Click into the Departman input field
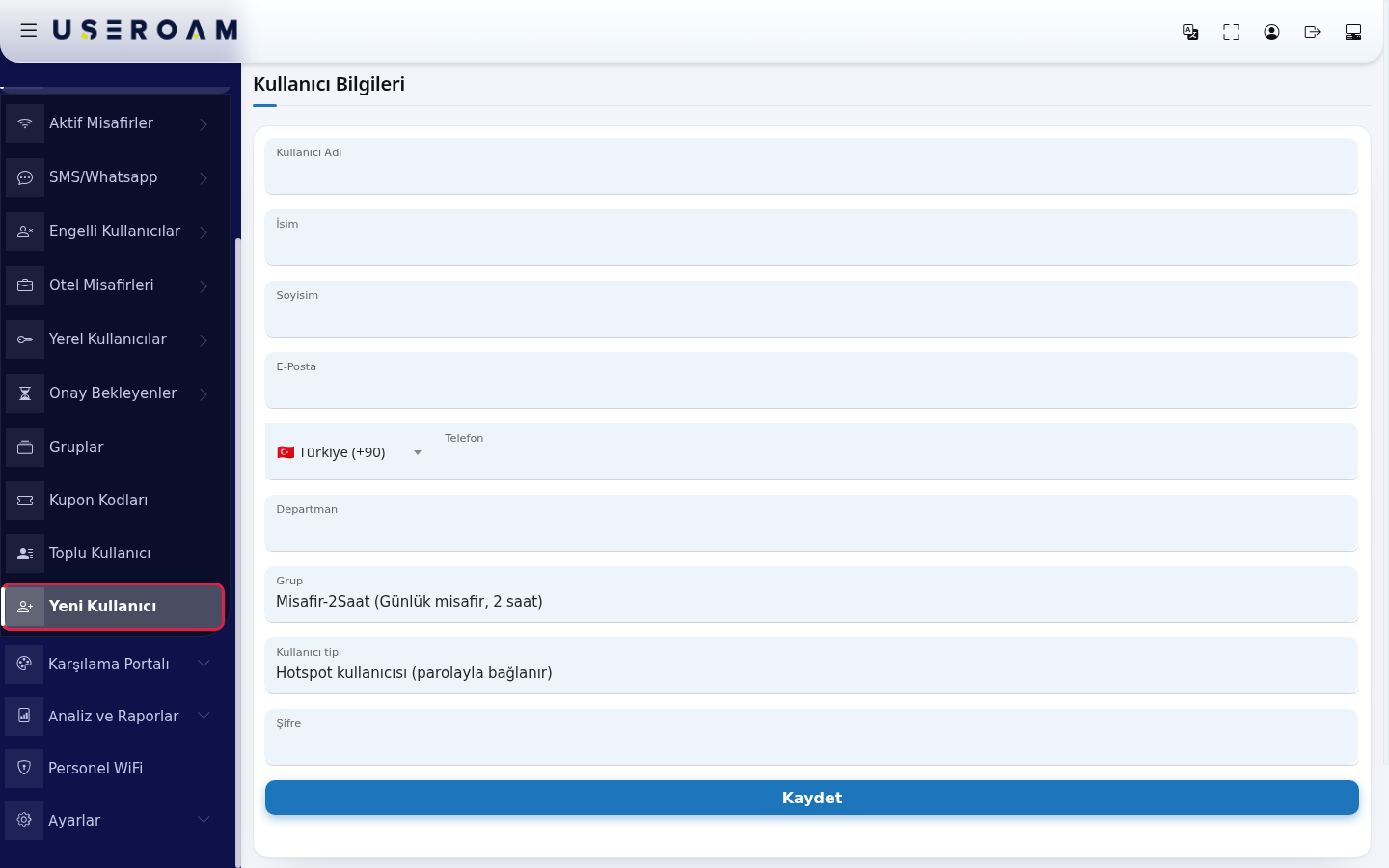The width and height of the screenshot is (1389, 868). [x=811, y=523]
